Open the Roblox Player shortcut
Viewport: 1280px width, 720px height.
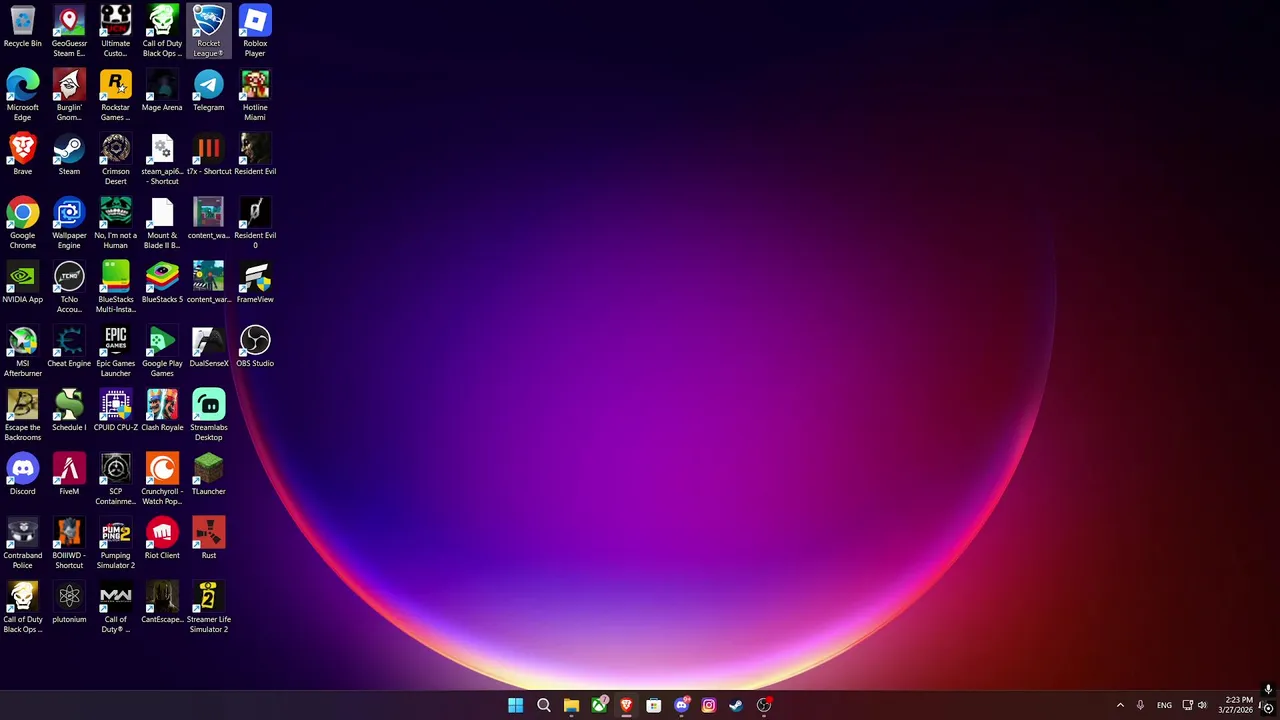point(255,30)
